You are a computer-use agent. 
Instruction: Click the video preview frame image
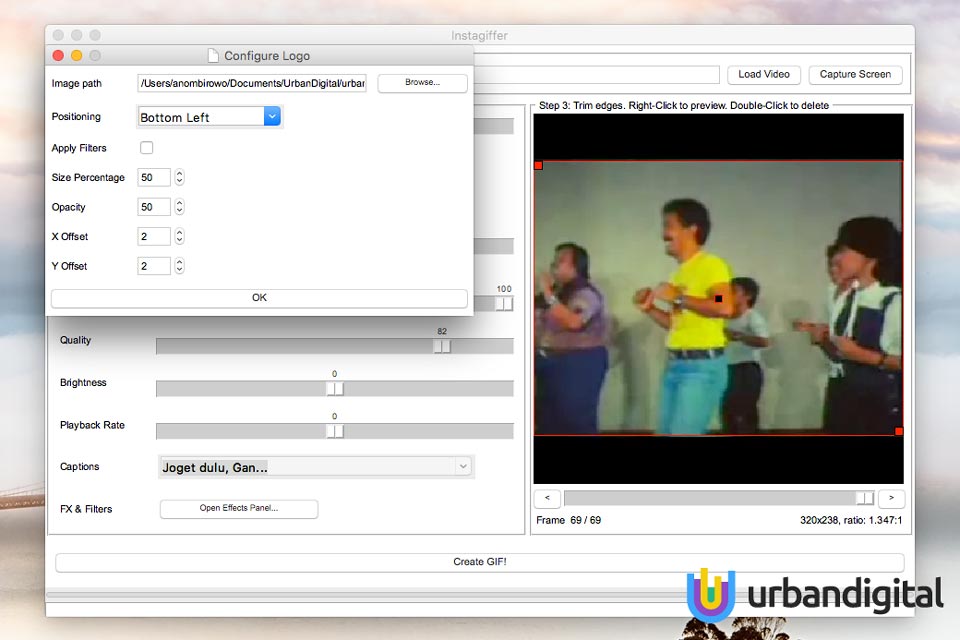pyautogui.click(x=718, y=298)
